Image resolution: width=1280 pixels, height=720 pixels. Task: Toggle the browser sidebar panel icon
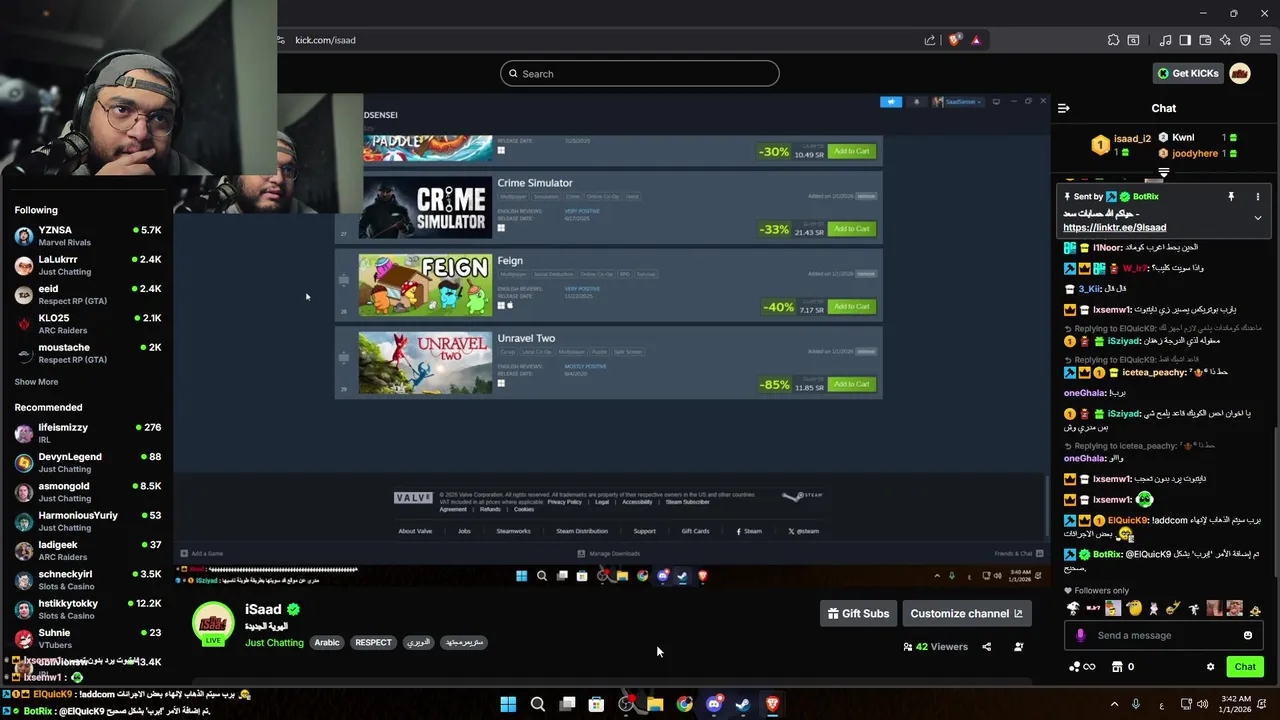[1185, 40]
